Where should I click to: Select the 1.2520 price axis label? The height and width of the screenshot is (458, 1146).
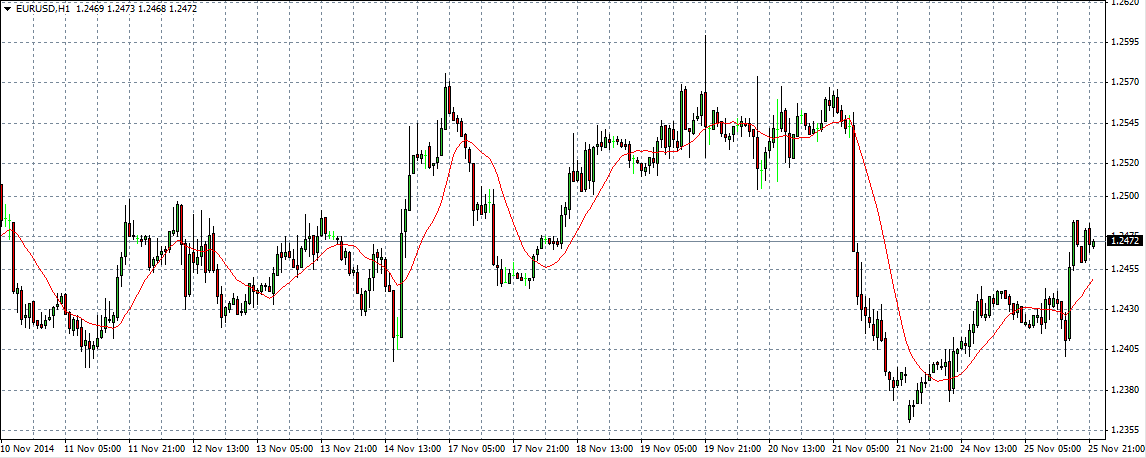point(1125,162)
